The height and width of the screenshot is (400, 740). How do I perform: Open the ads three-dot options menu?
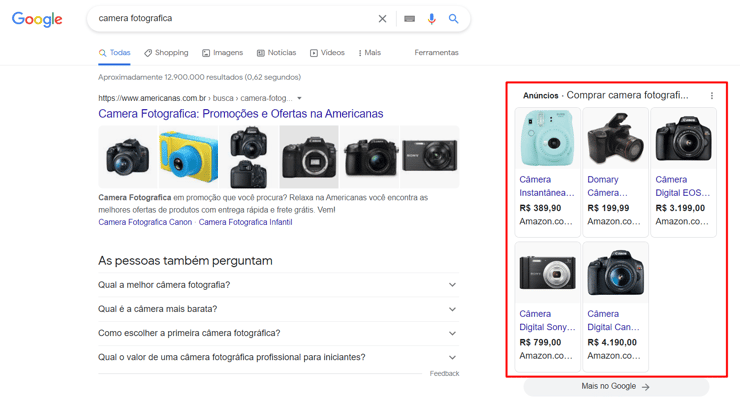pyautogui.click(x=712, y=96)
